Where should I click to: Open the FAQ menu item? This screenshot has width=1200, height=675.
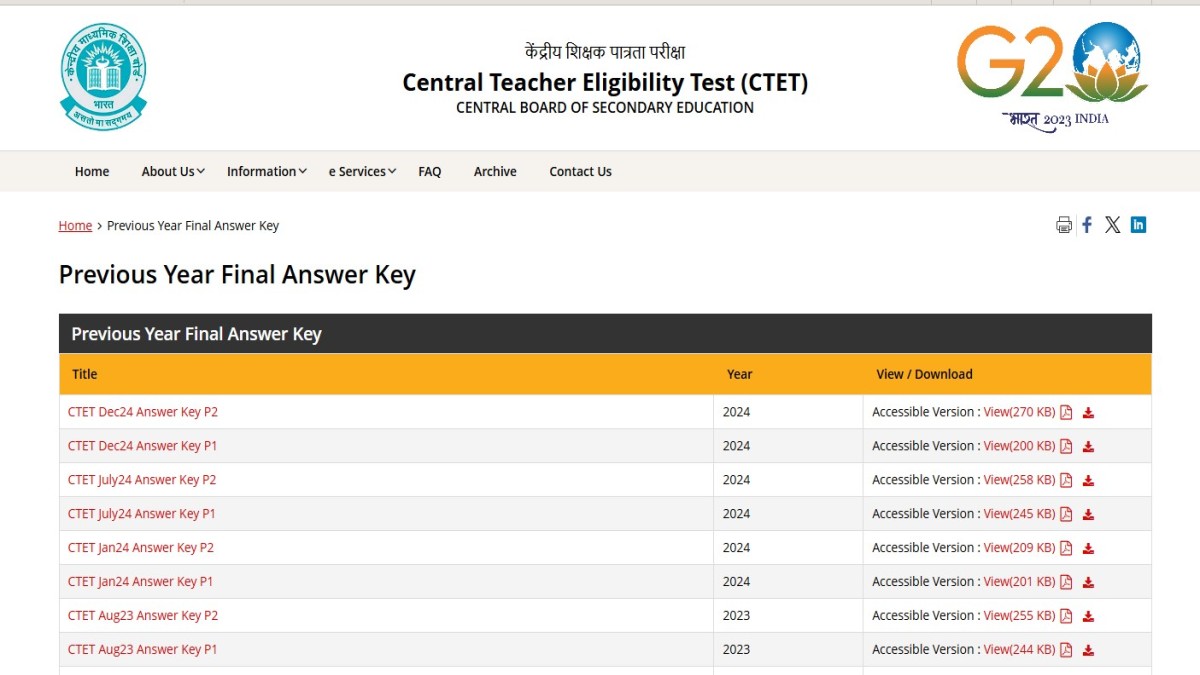[x=430, y=172]
